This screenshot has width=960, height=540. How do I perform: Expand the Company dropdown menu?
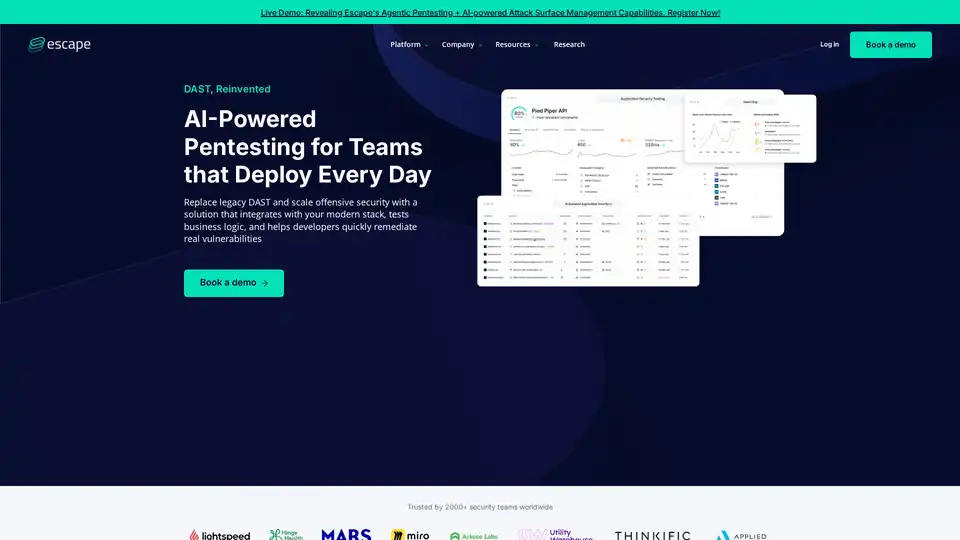pos(462,45)
